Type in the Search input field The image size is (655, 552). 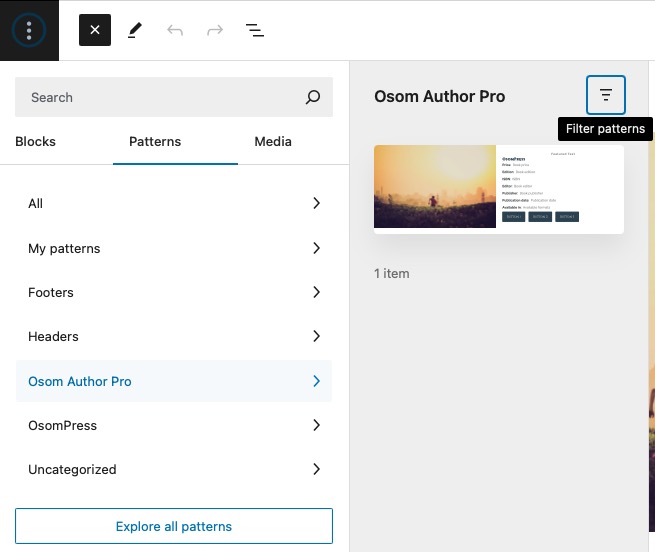(x=160, y=97)
